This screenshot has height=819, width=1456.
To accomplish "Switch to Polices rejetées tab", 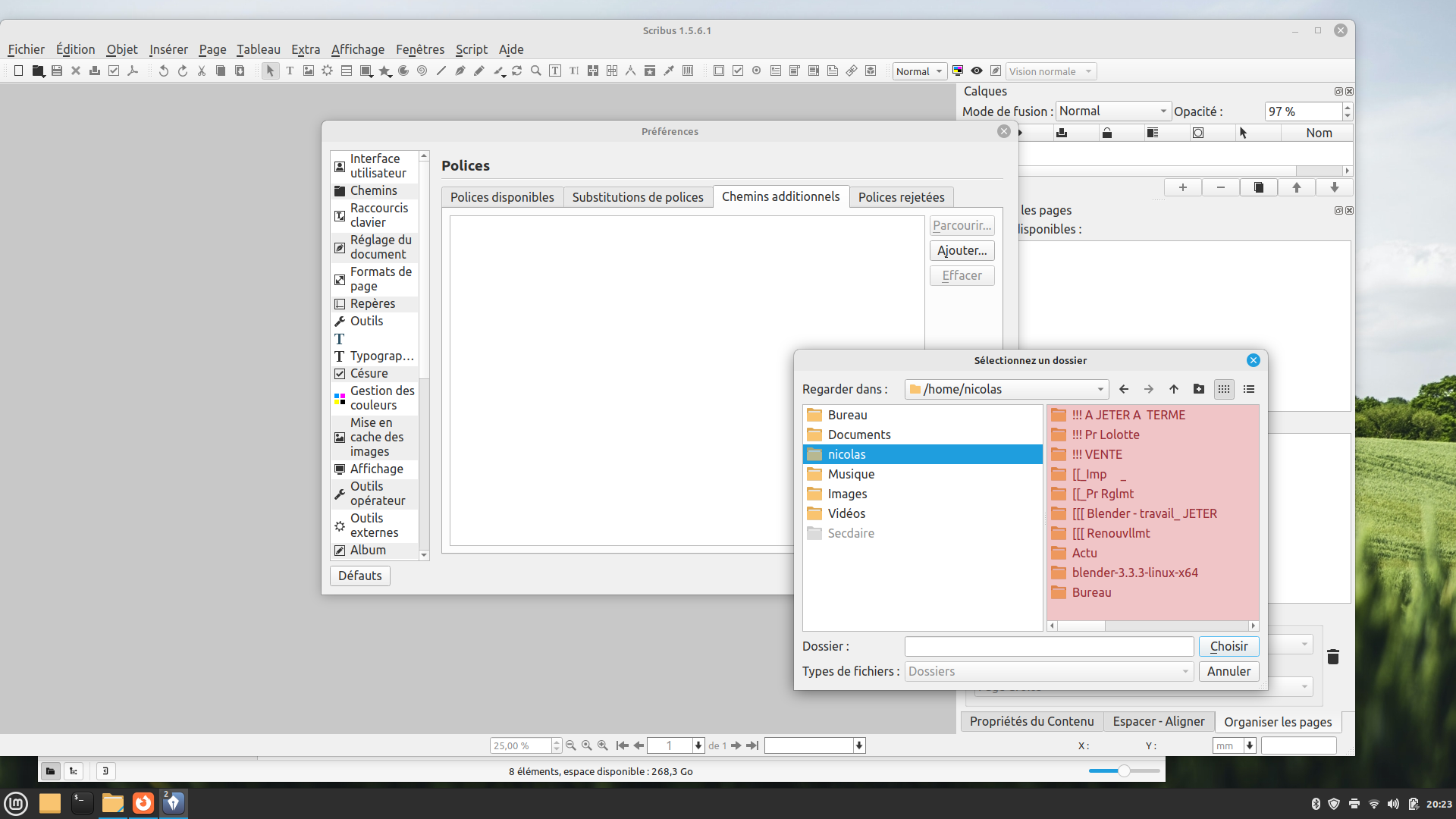I will [x=902, y=198].
